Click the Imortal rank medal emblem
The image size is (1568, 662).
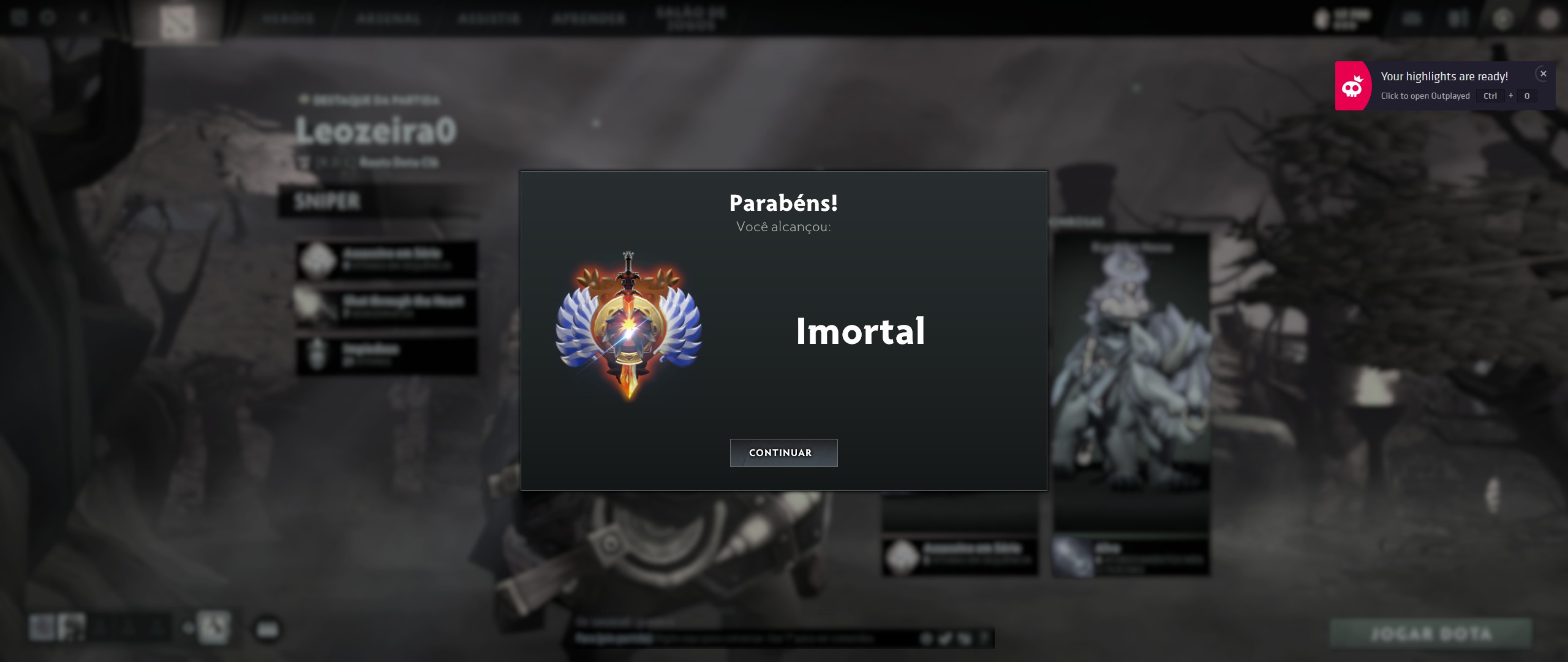pyautogui.click(x=628, y=325)
